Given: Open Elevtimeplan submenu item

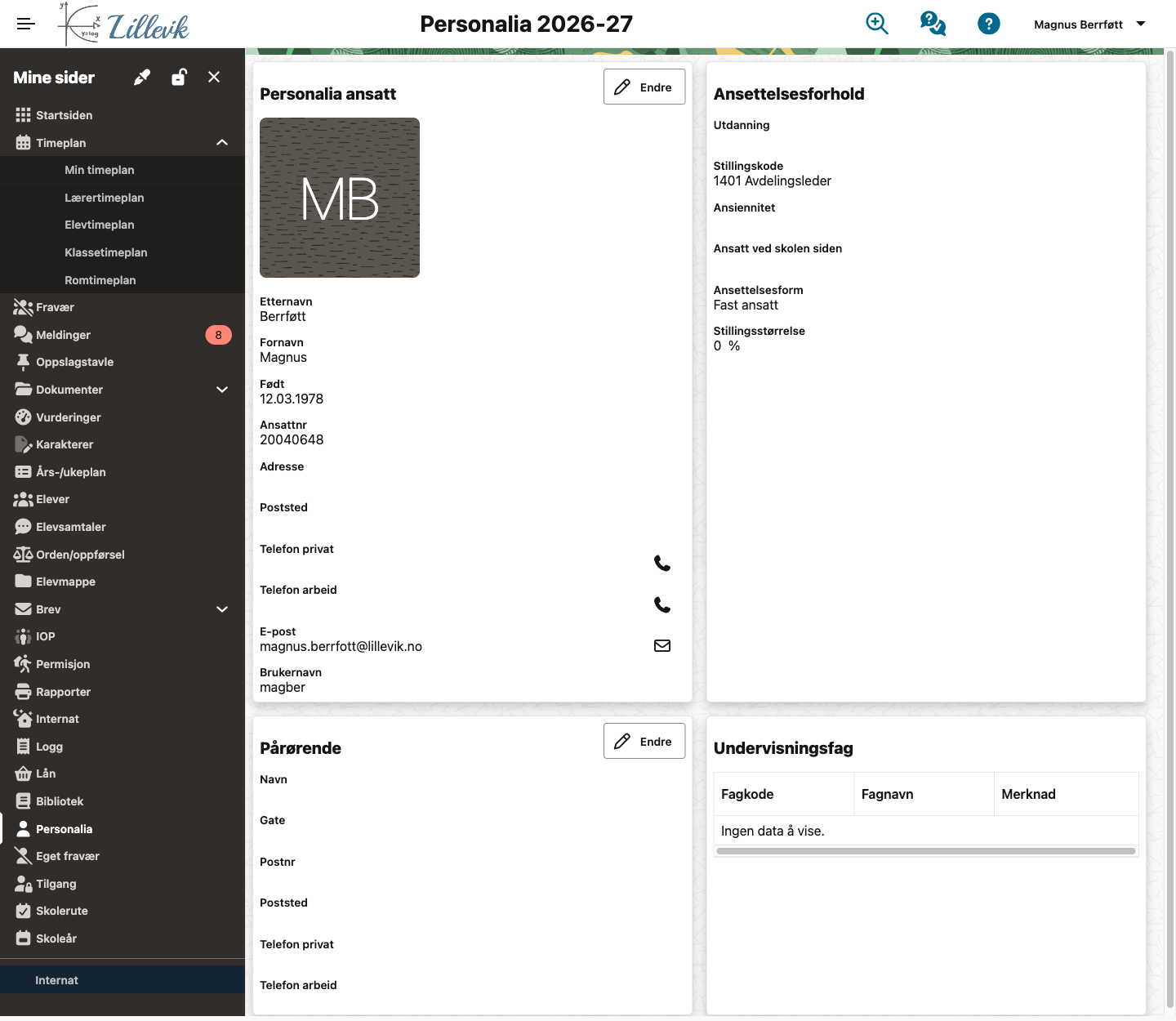Looking at the screenshot, I should [122, 225].
